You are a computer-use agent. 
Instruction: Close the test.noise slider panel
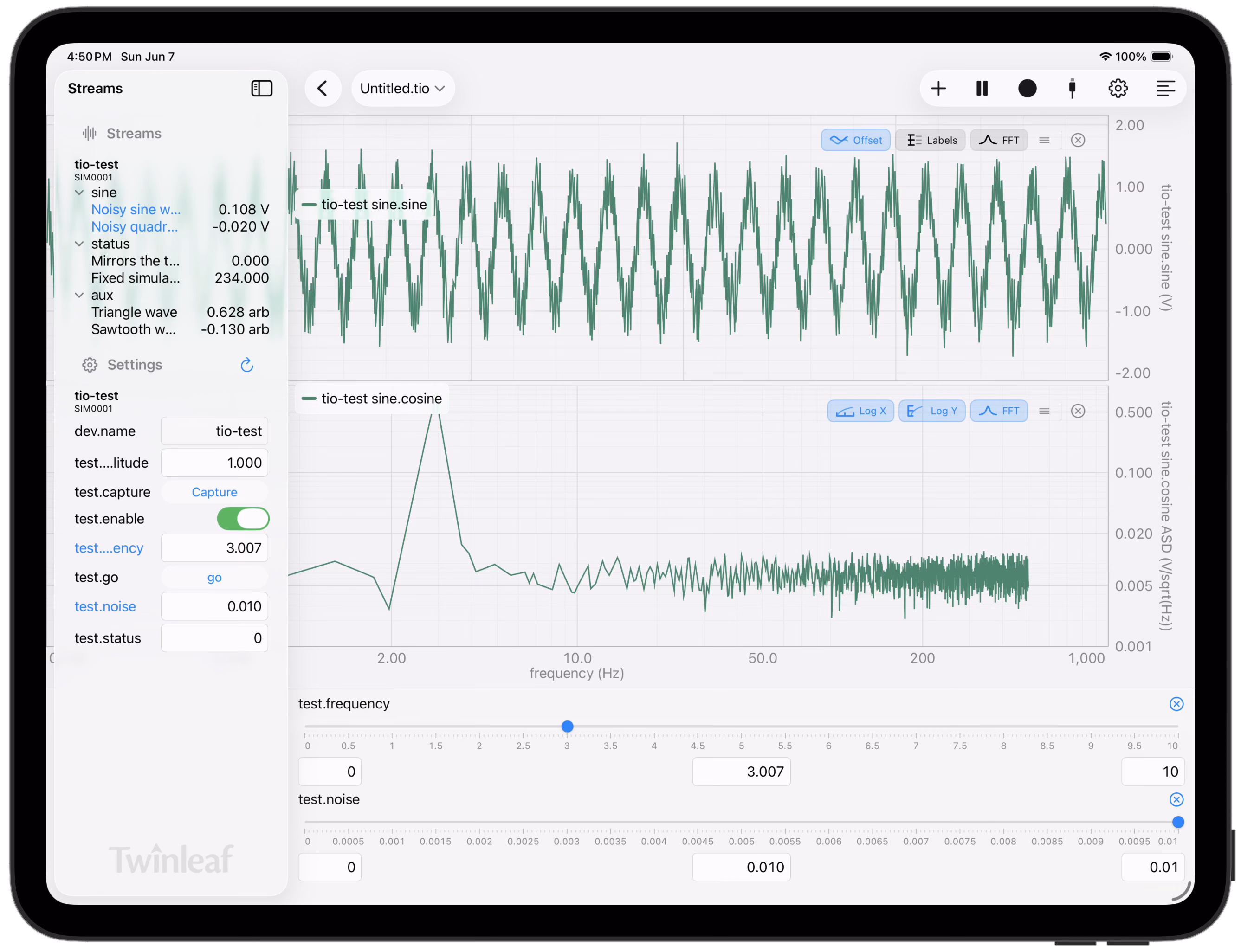1176,799
